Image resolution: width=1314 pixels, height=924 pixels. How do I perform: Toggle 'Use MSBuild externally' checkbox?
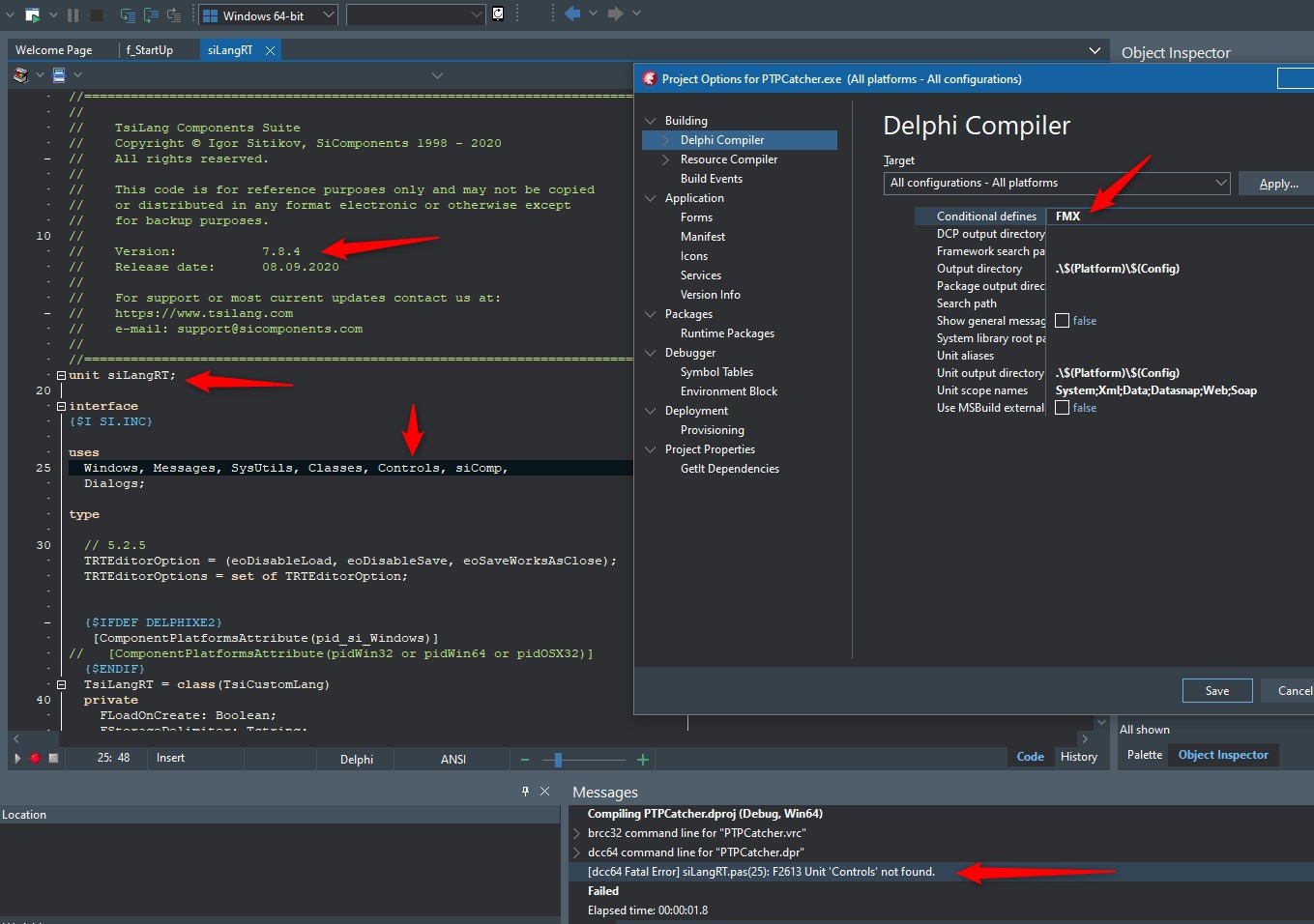[1062, 408]
